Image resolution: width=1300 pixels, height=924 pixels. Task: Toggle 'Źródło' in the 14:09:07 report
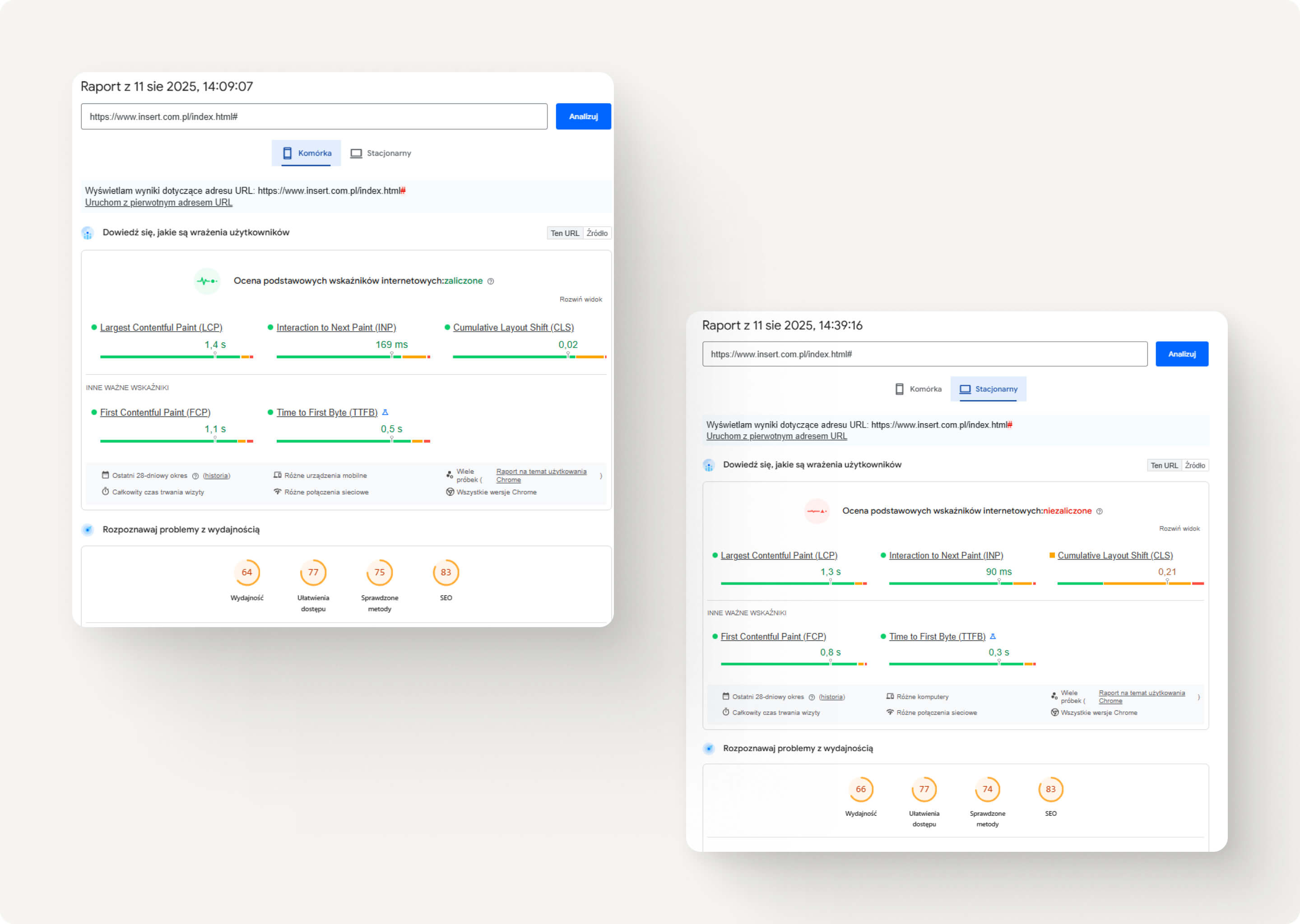(597, 233)
